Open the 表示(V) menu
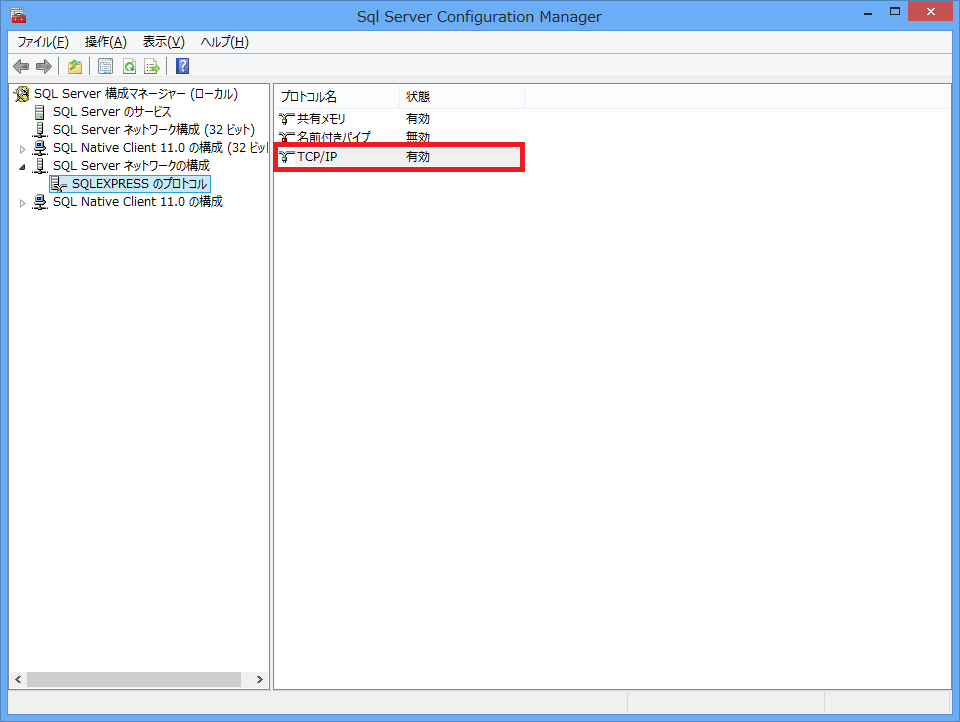The image size is (960, 722). [163, 42]
